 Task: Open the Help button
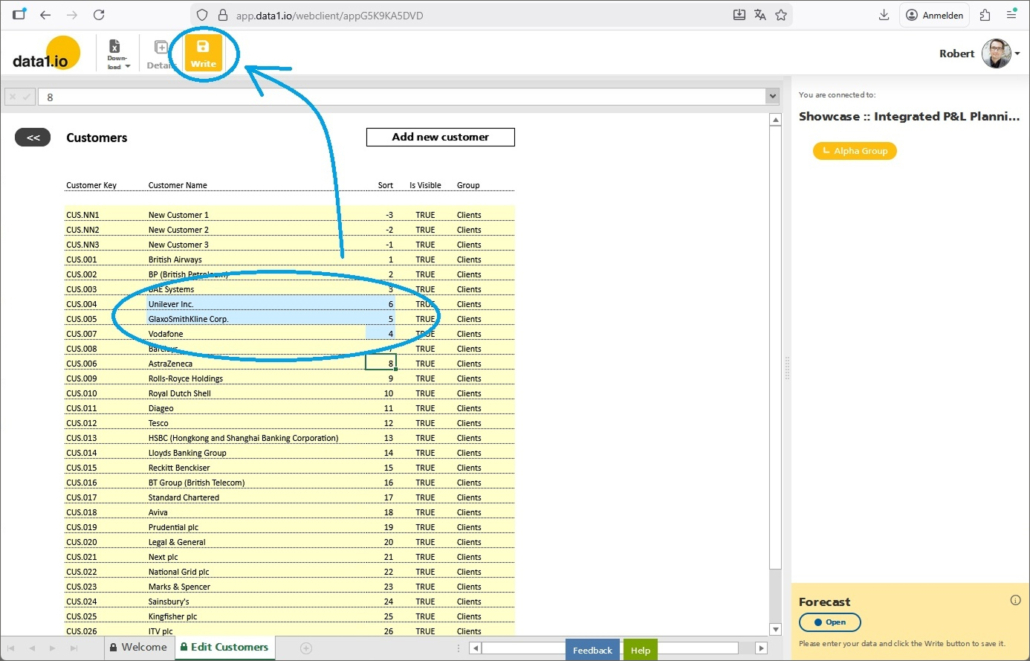(641, 650)
